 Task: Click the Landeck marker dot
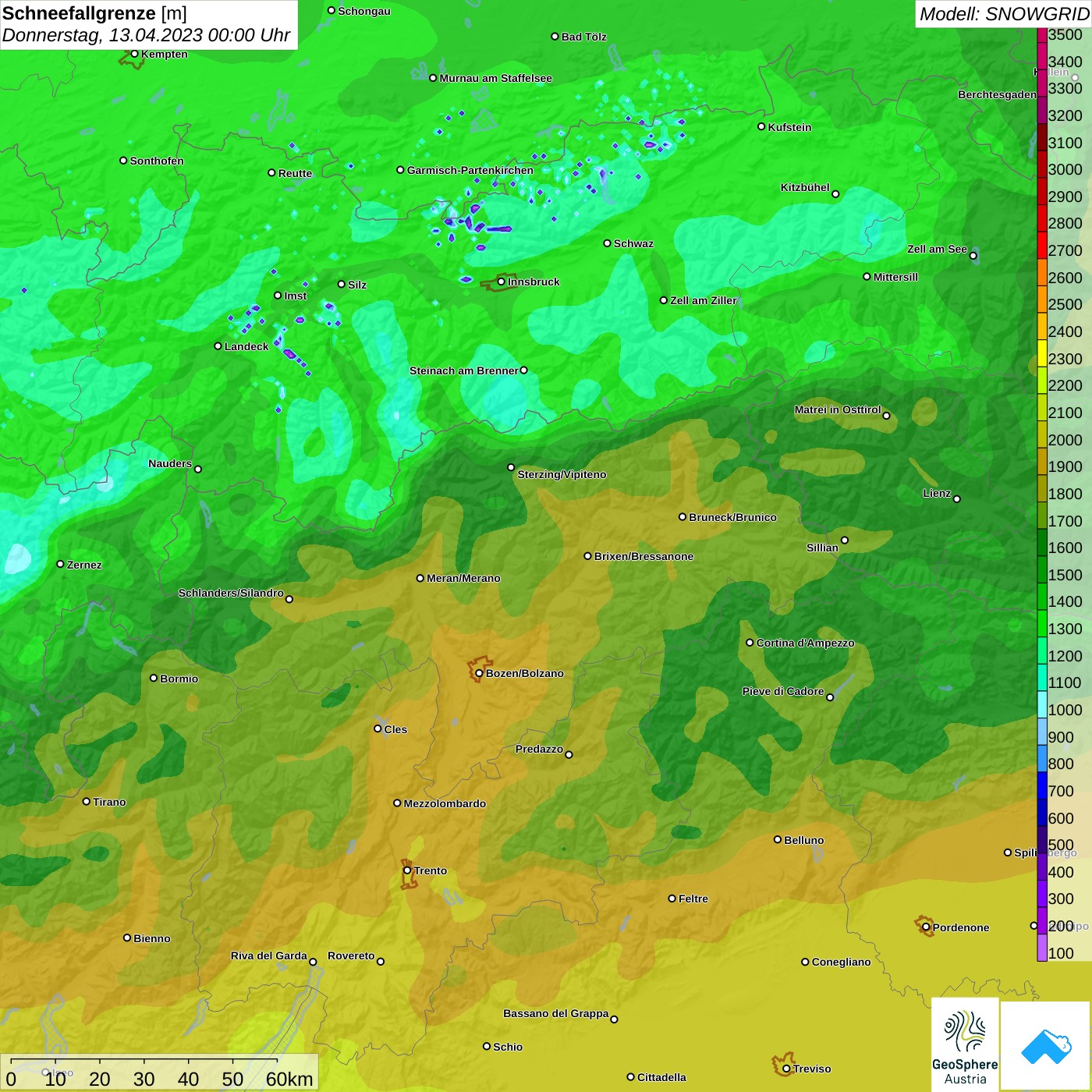click(x=218, y=346)
